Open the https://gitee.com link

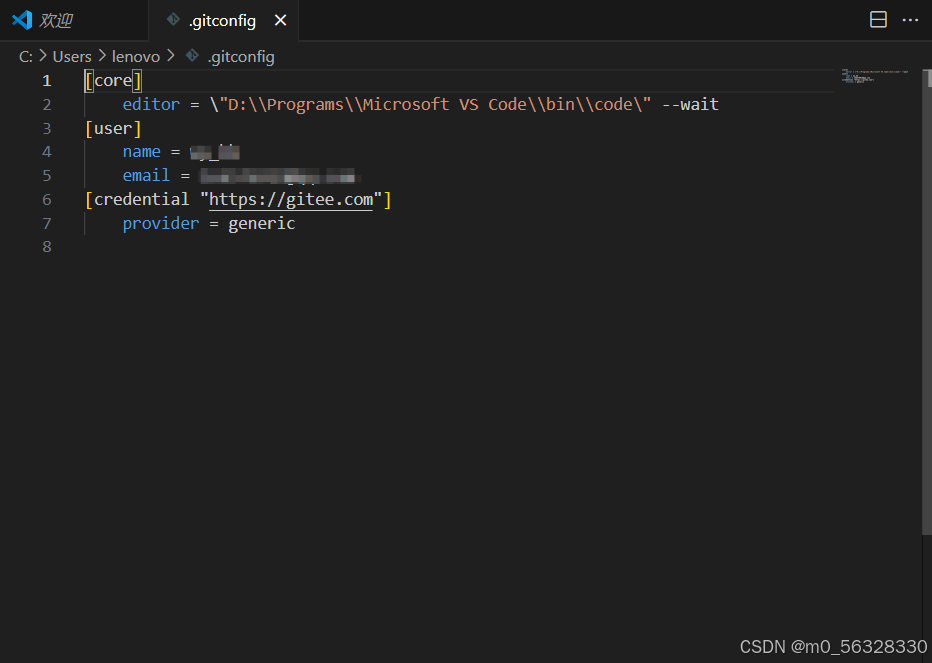290,199
